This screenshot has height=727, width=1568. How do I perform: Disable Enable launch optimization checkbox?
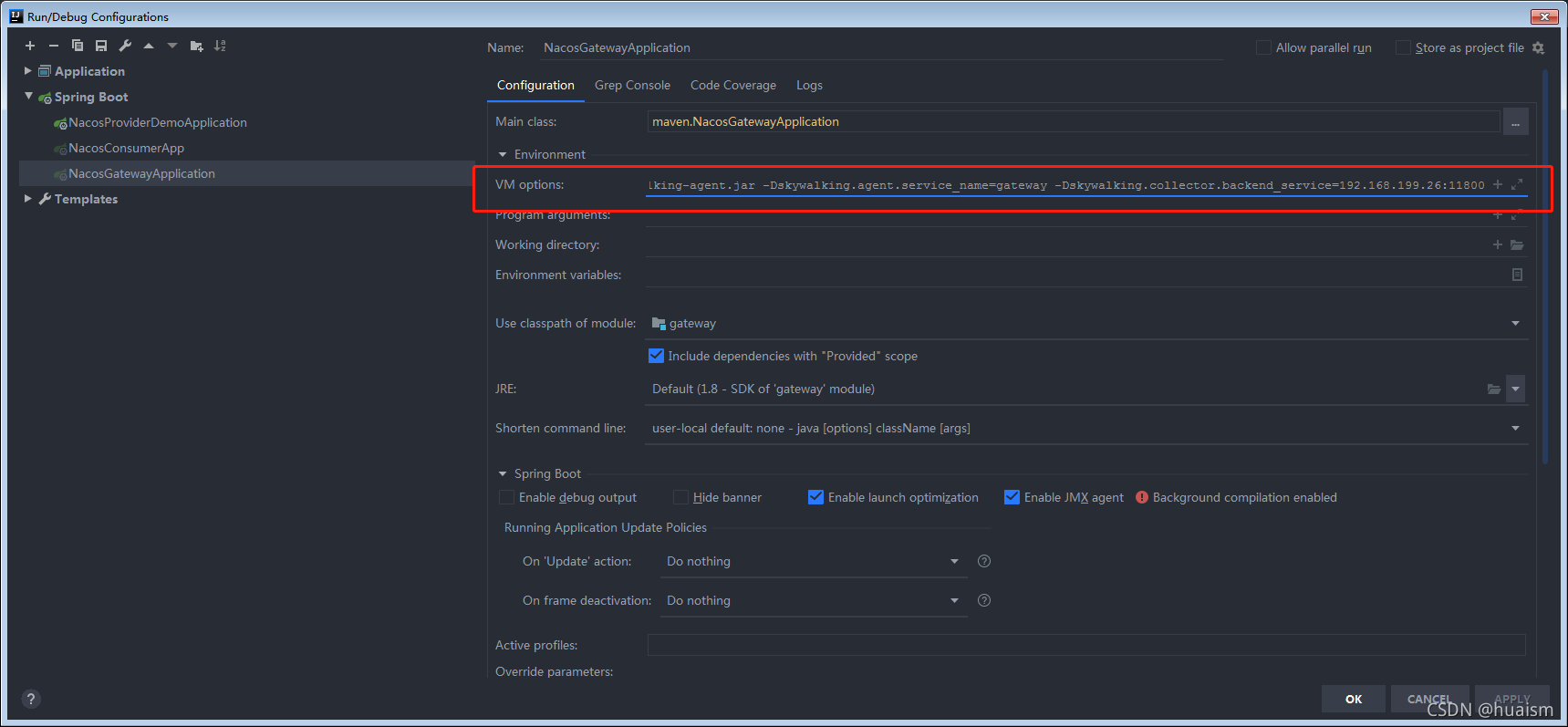(815, 497)
